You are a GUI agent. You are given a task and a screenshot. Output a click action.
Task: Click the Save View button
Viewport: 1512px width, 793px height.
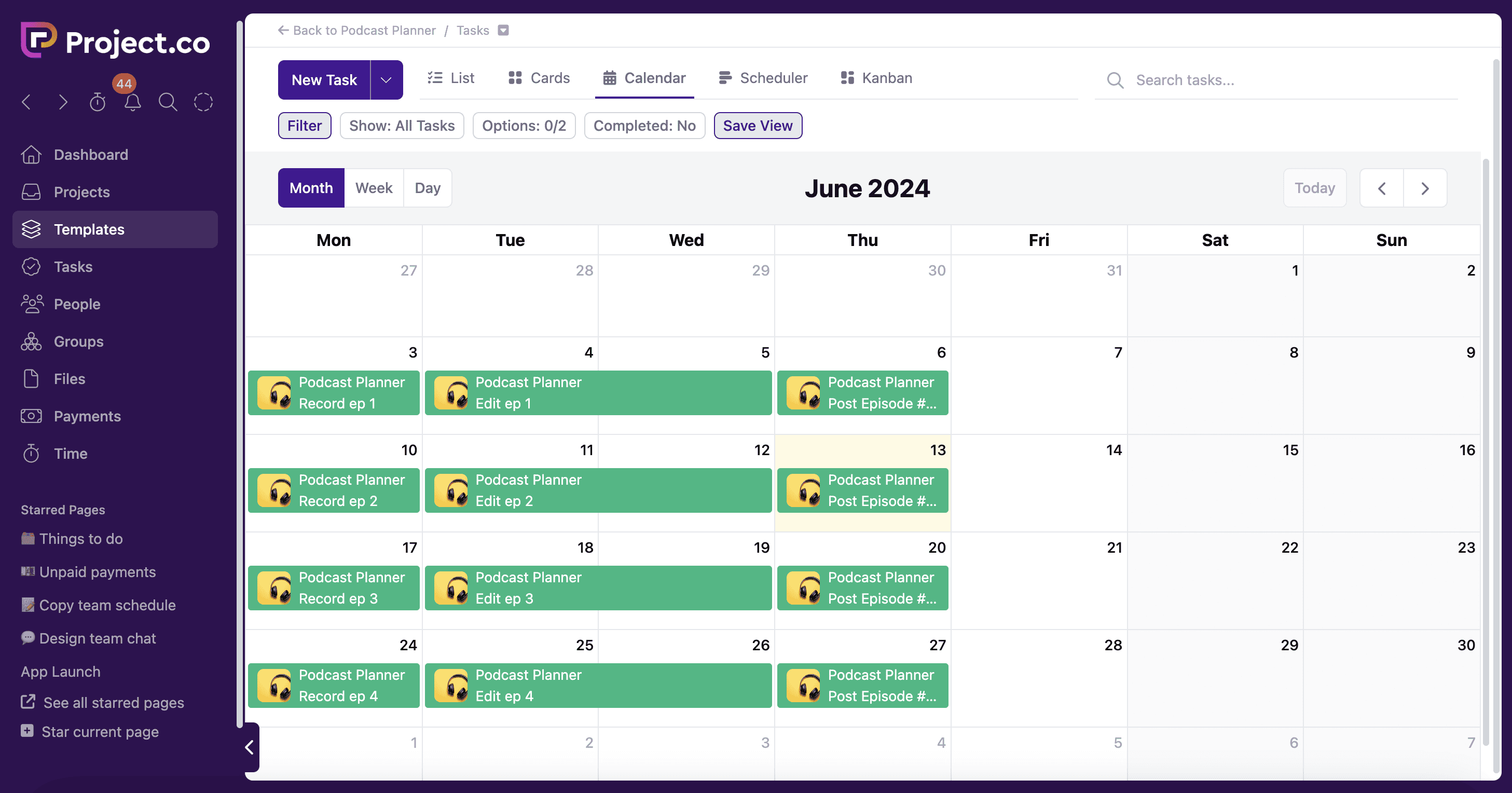[757, 126]
